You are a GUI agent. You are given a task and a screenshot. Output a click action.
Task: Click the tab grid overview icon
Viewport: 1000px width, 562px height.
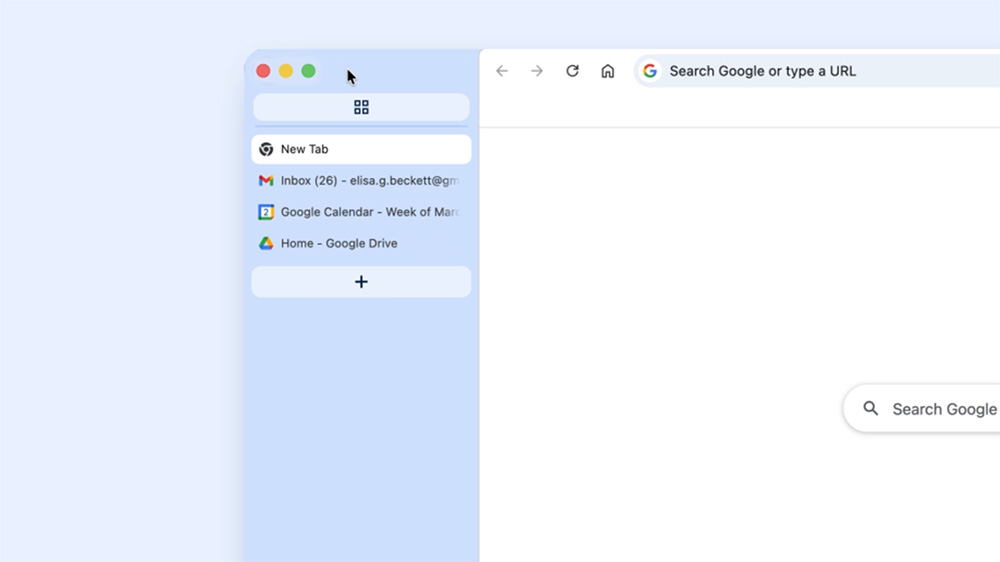point(361,107)
